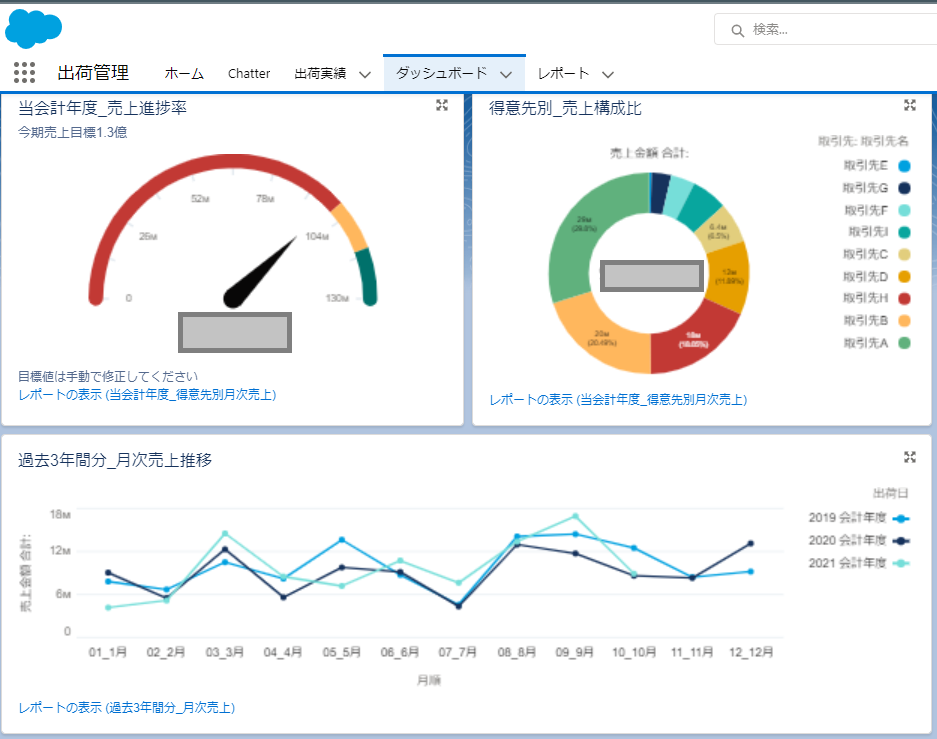Open report link under the donut chart
The height and width of the screenshot is (739, 937).
coord(617,400)
